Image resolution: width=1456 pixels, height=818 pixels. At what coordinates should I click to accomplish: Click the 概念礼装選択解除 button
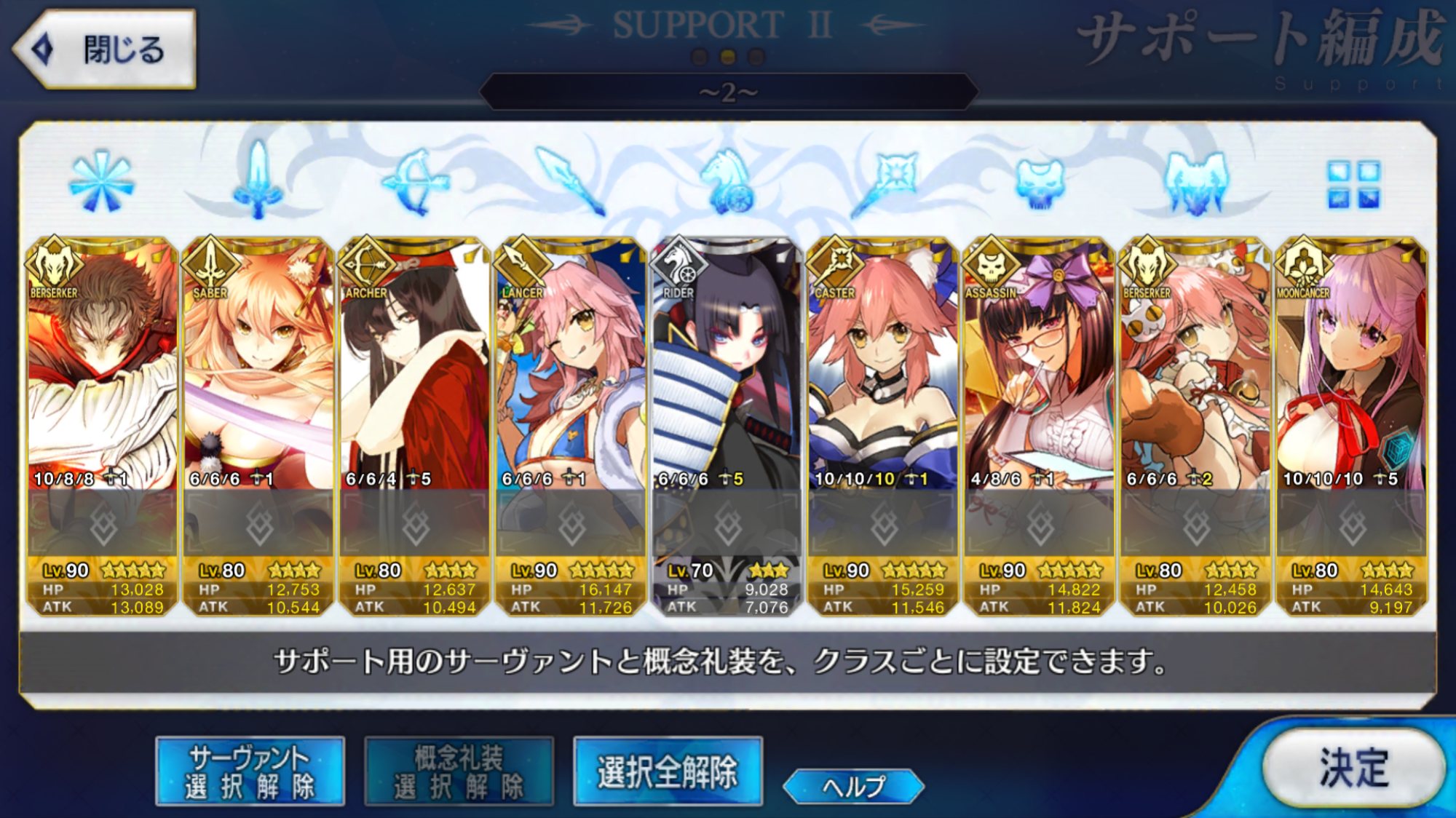[x=459, y=771]
